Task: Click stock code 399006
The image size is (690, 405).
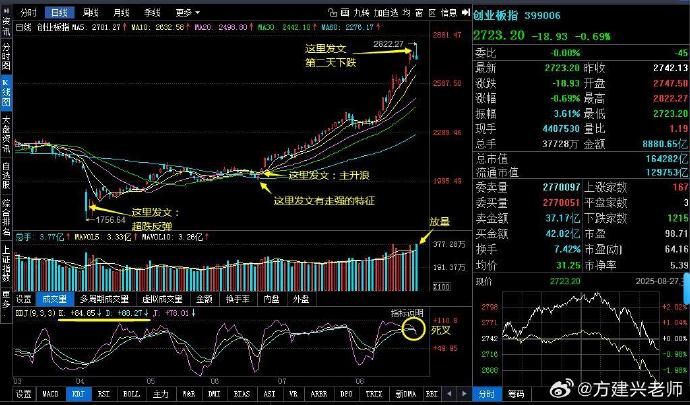Action: click(x=543, y=16)
